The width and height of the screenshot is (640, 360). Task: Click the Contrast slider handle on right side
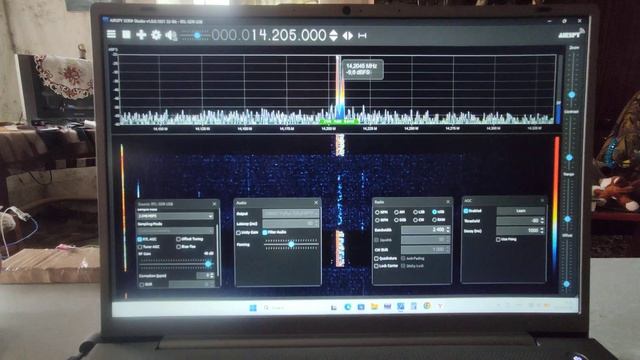point(569,157)
